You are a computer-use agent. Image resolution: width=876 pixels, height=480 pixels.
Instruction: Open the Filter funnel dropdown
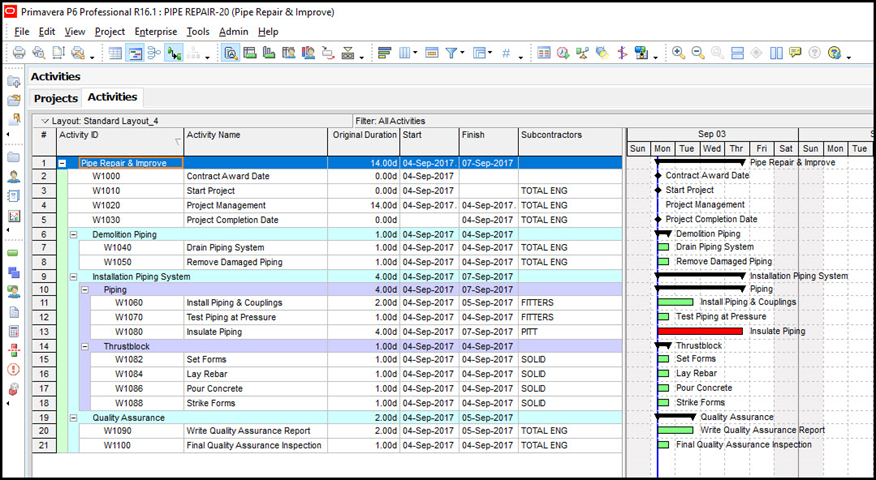(x=452, y=53)
